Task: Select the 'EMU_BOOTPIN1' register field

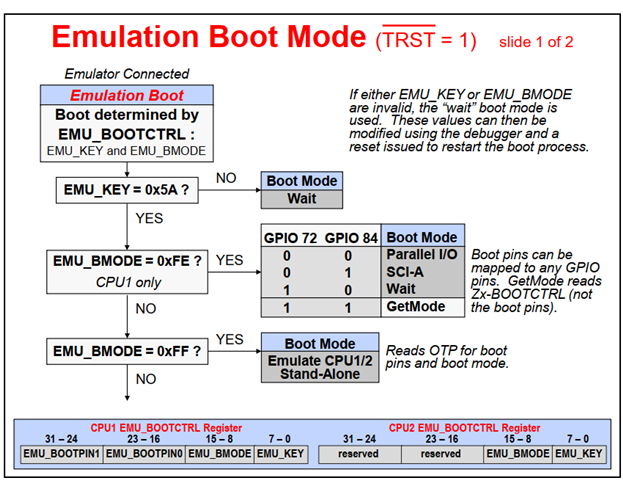Action: pyautogui.click(x=62, y=454)
